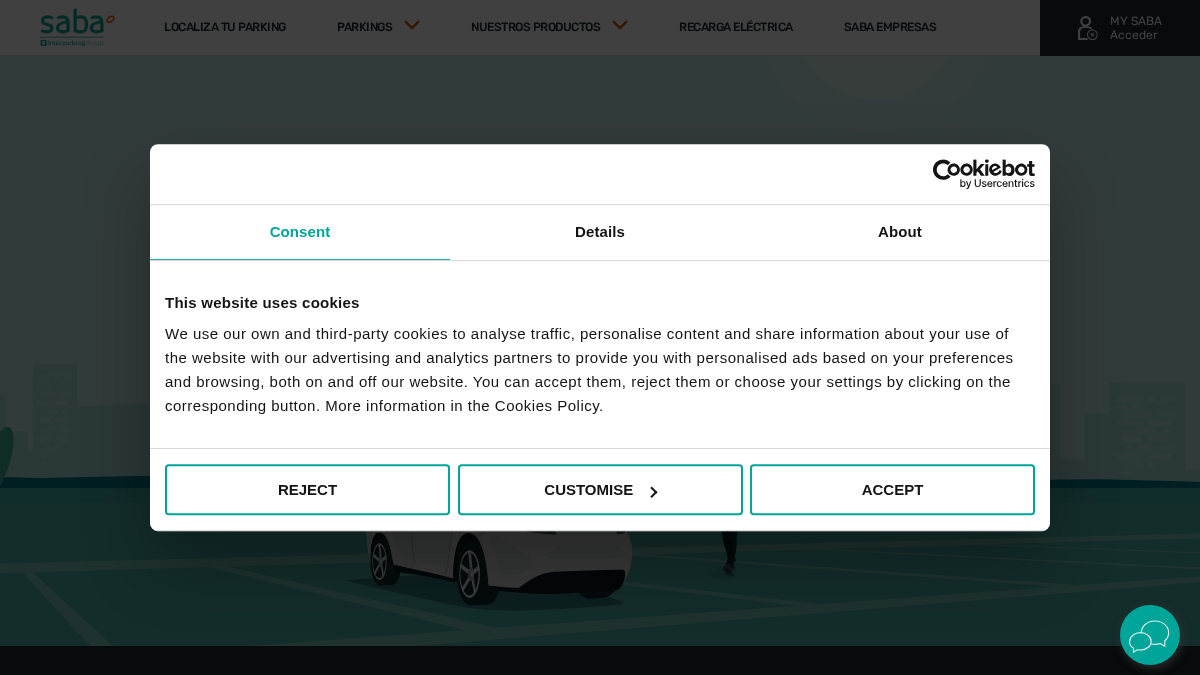
Task: Expand the Parkings menu chevron
Action: pos(412,25)
